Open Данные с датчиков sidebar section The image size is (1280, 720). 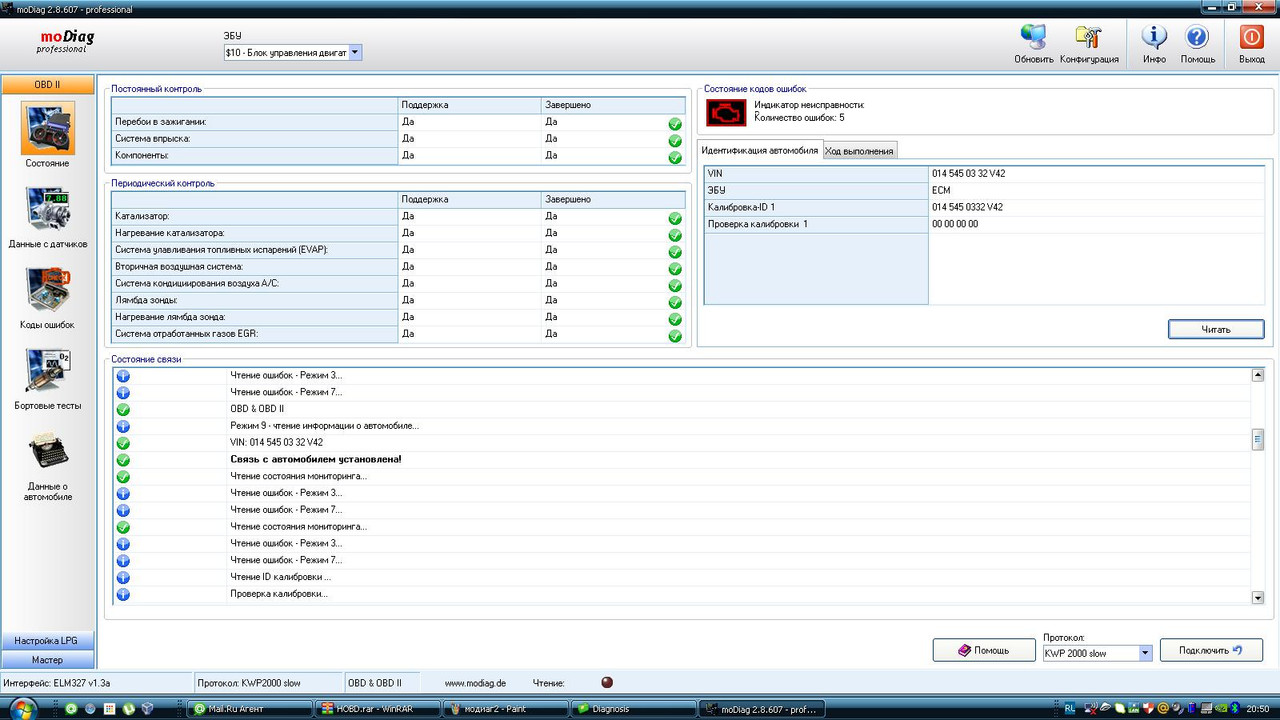[x=47, y=209]
